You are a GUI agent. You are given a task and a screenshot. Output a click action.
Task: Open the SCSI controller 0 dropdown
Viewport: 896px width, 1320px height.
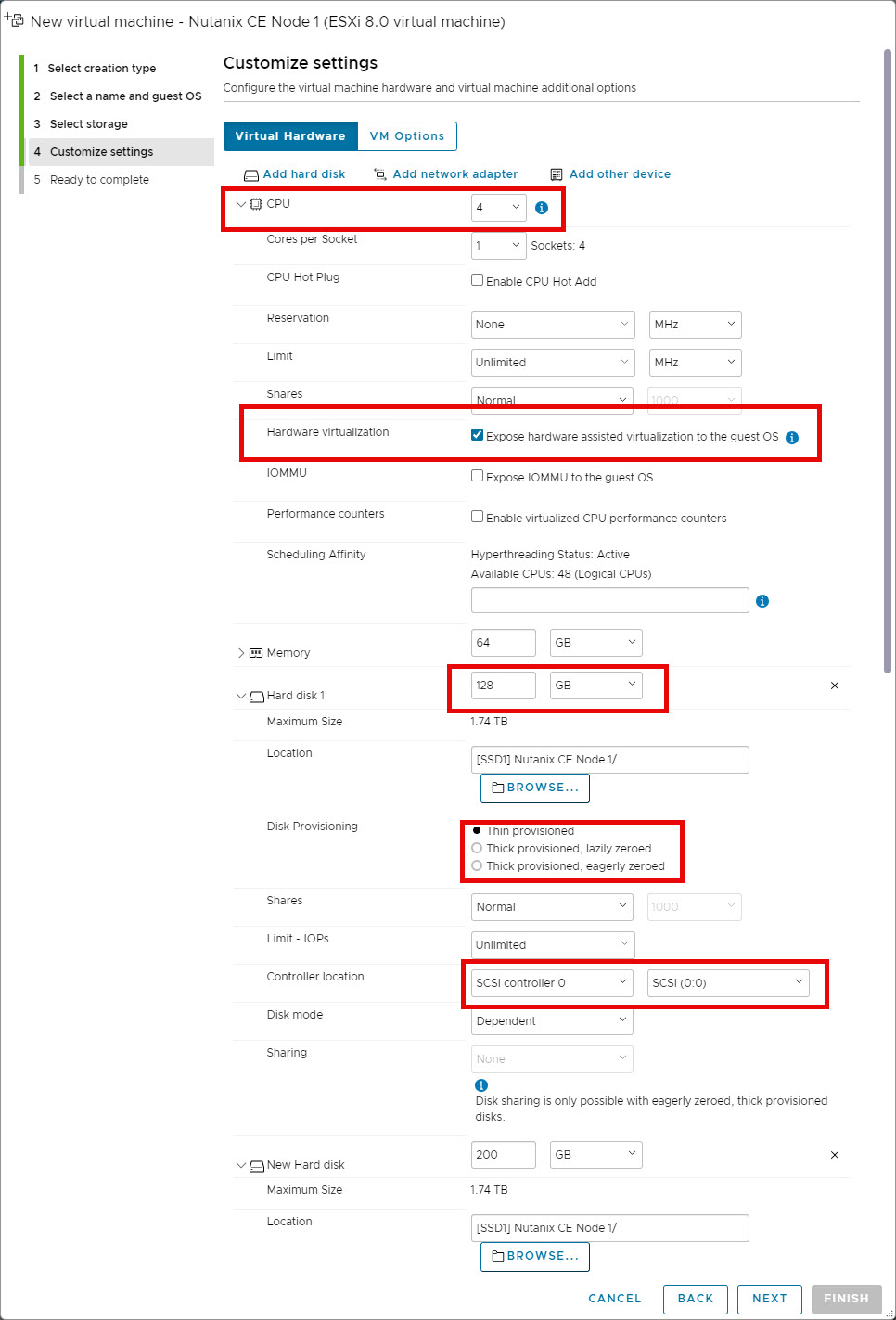click(x=550, y=982)
